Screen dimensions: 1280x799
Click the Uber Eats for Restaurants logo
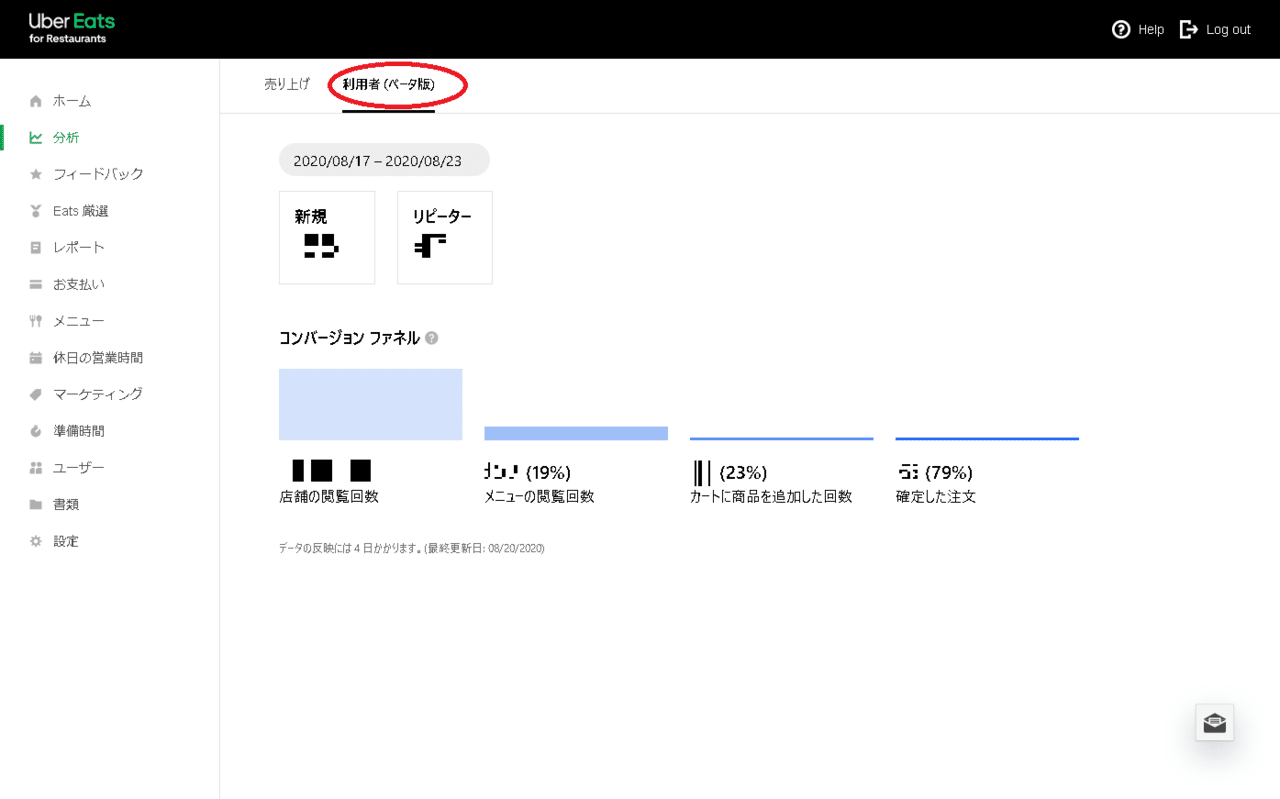click(72, 28)
